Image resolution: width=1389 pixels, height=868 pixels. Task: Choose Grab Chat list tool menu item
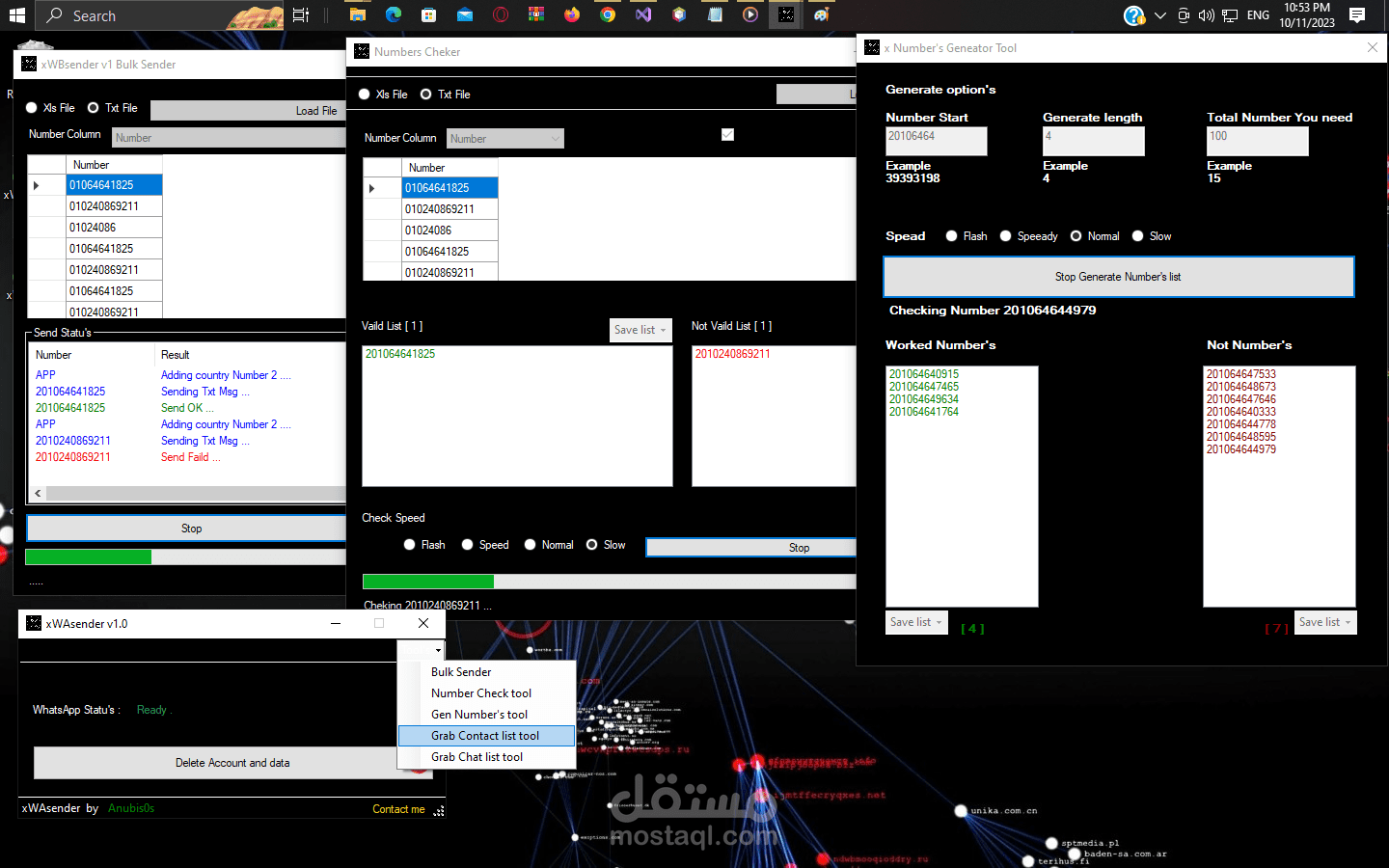[x=487, y=757]
